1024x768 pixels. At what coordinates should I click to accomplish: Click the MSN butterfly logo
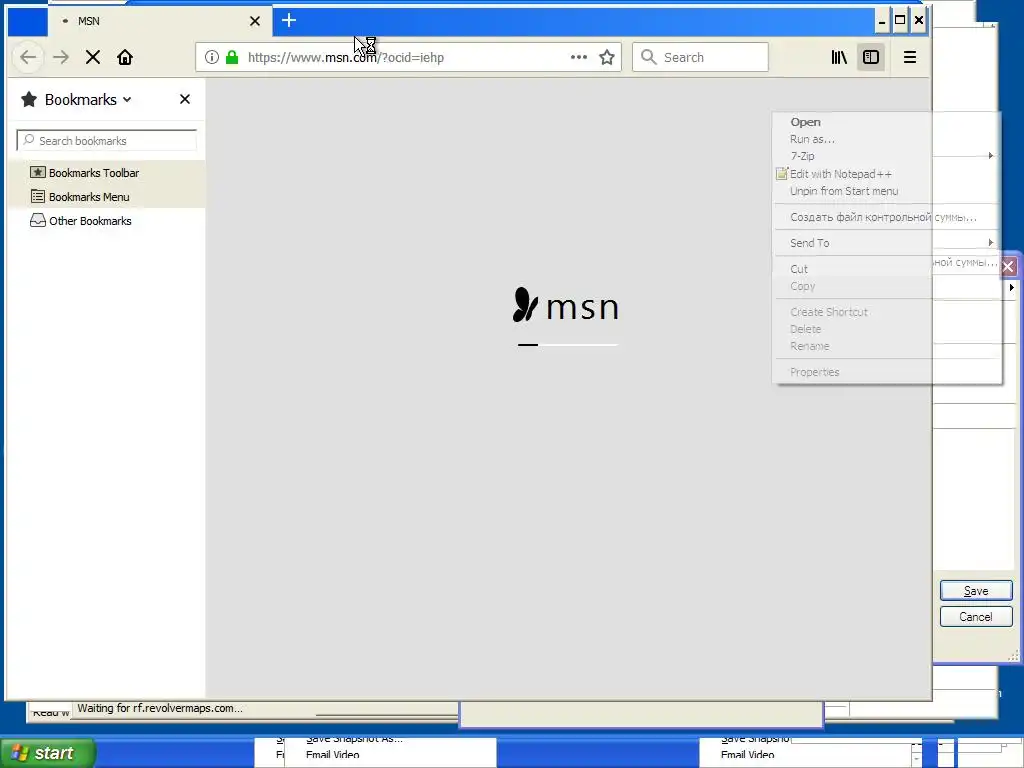pyautogui.click(x=526, y=305)
